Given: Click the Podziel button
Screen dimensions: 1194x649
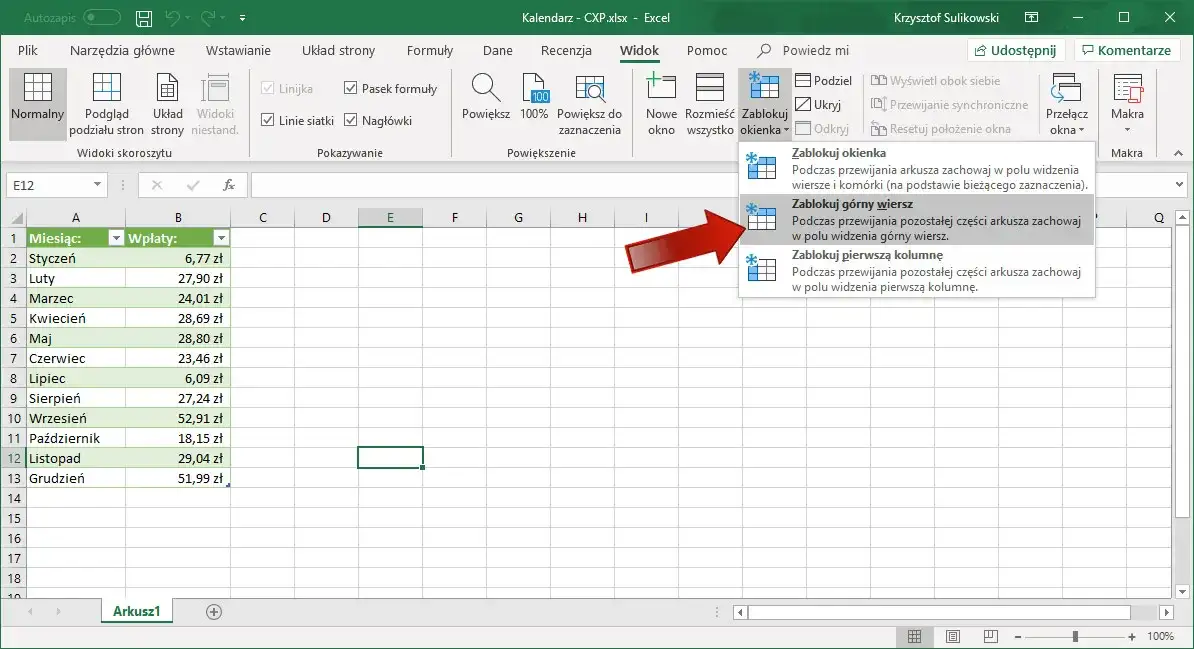Looking at the screenshot, I should (x=823, y=81).
